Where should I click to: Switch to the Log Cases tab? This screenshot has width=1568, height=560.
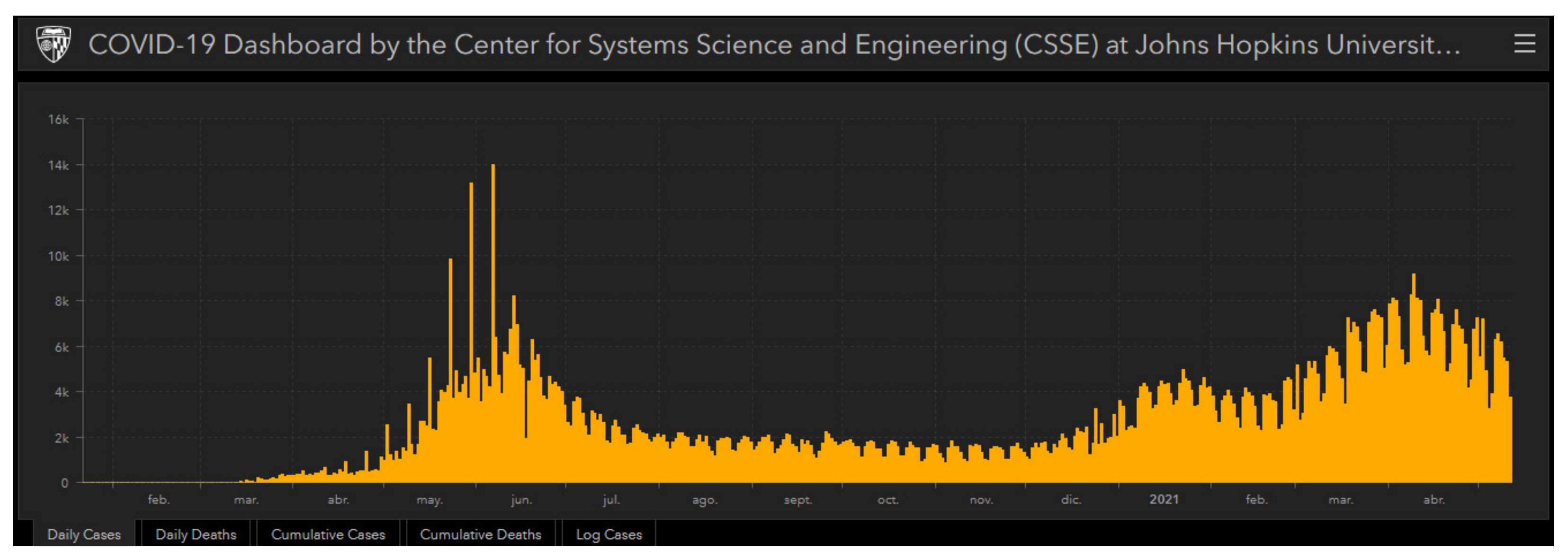coord(609,534)
